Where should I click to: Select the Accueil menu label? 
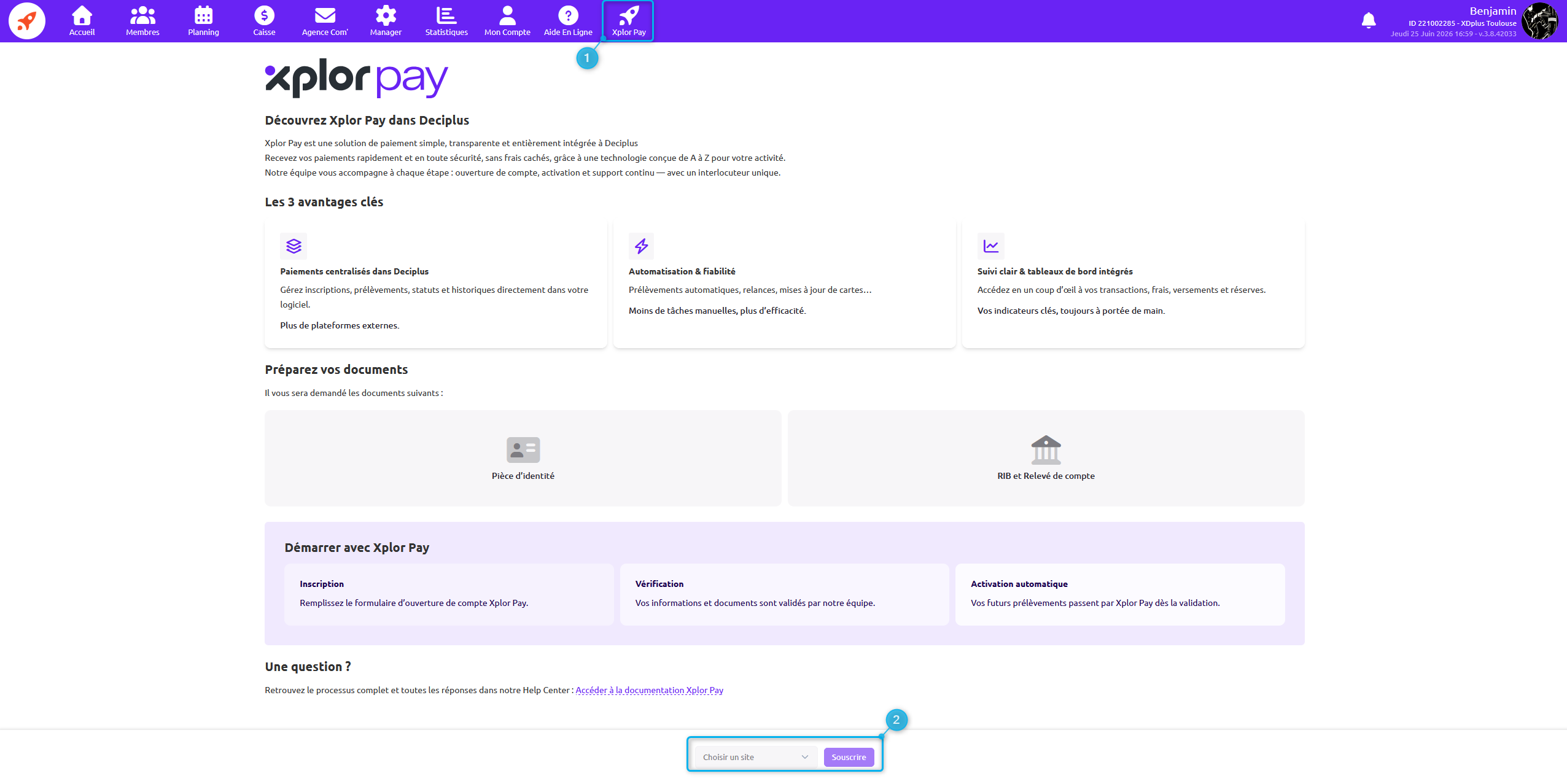point(82,33)
